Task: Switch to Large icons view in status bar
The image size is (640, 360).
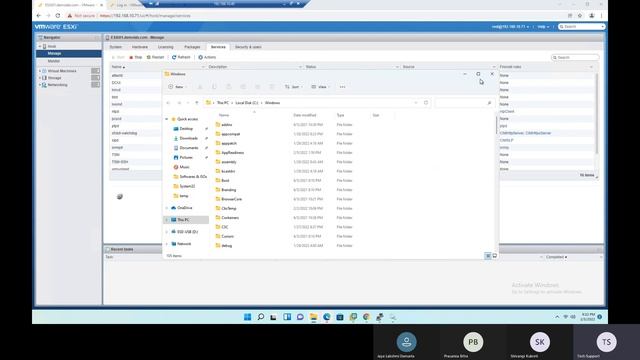Action: pos(495,256)
